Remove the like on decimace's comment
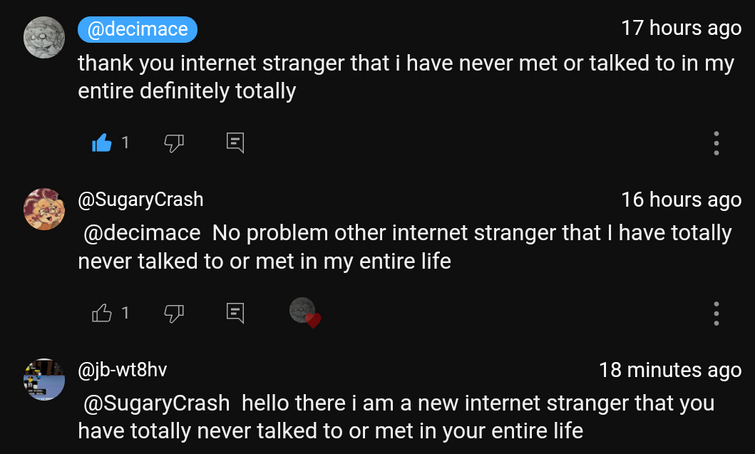The width and height of the screenshot is (755, 454). (x=101, y=143)
